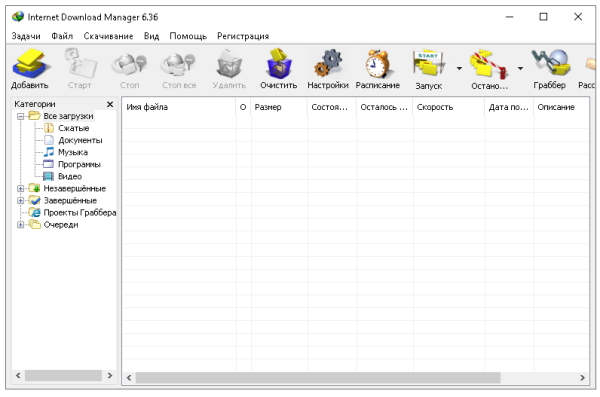The image size is (600, 397).
Task: Click the Удалить toolbar icon
Action: [229, 63]
